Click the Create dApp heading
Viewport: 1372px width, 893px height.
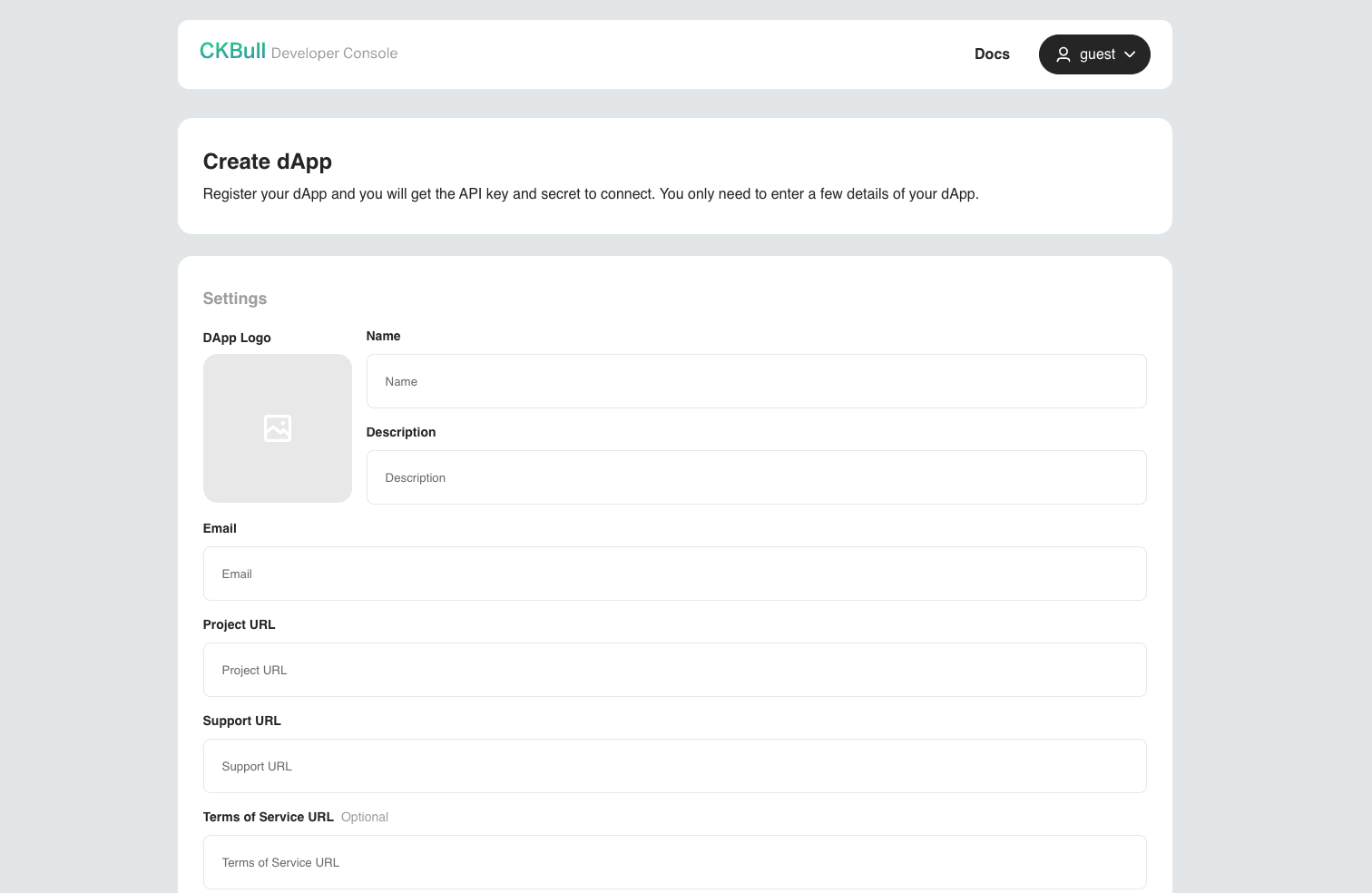[x=267, y=162]
